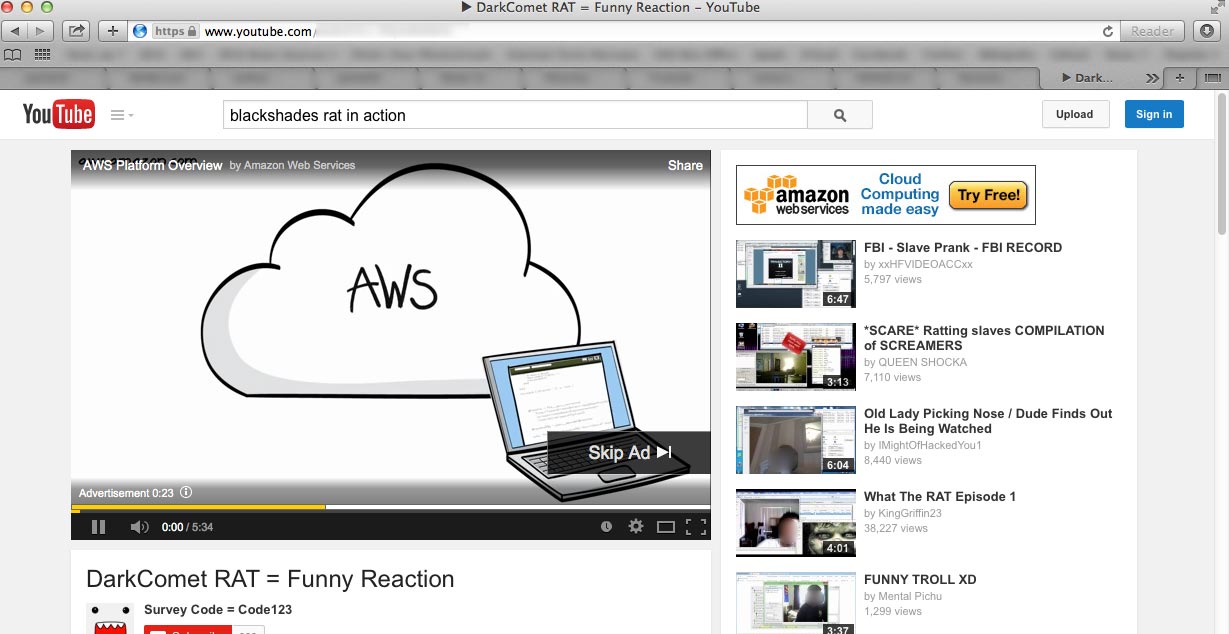Click the ad info icon beside Advertisement
The height and width of the screenshot is (634, 1229).
[186, 493]
